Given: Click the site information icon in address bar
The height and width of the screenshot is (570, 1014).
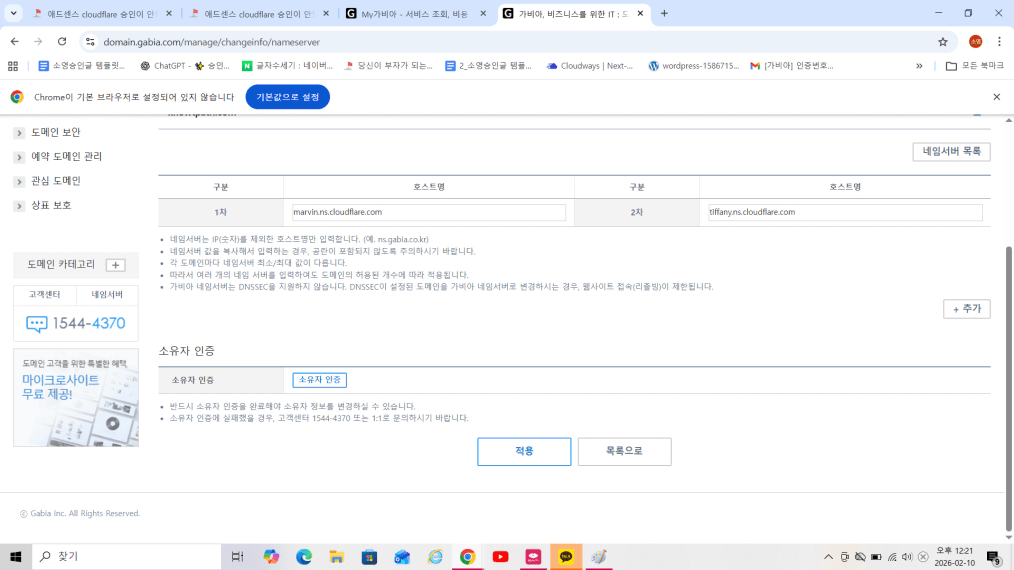Looking at the screenshot, I should point(90,42).
